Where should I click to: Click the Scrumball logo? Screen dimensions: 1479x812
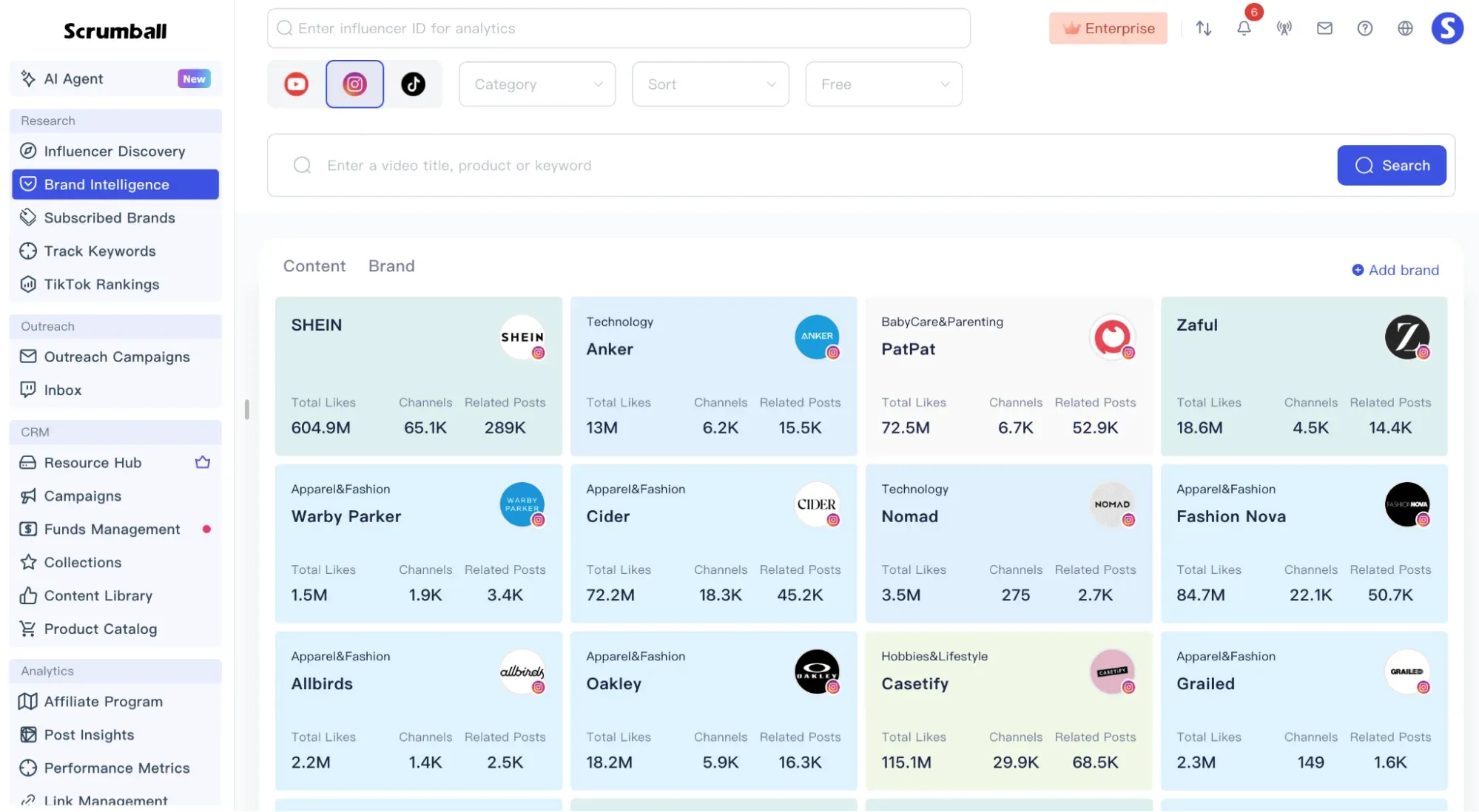pos(115,31)
